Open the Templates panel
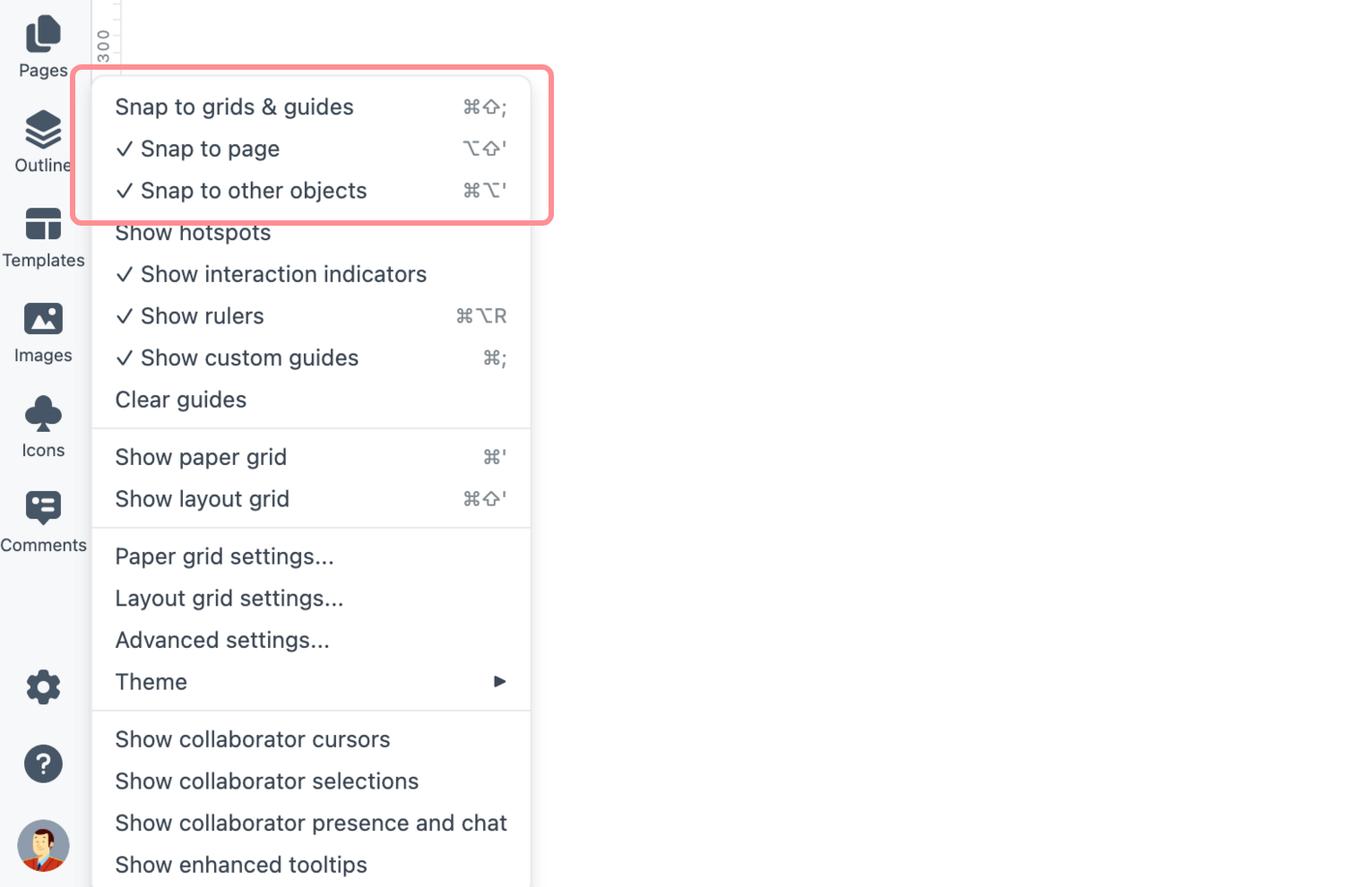The height and width of the screenshot is (887, 1366). click(42, 235)
